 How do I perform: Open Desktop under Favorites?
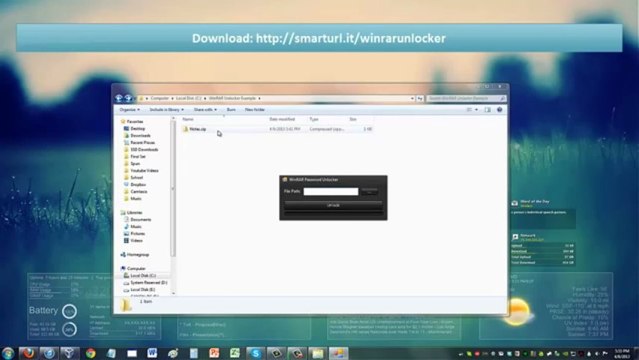coord(137,128)
